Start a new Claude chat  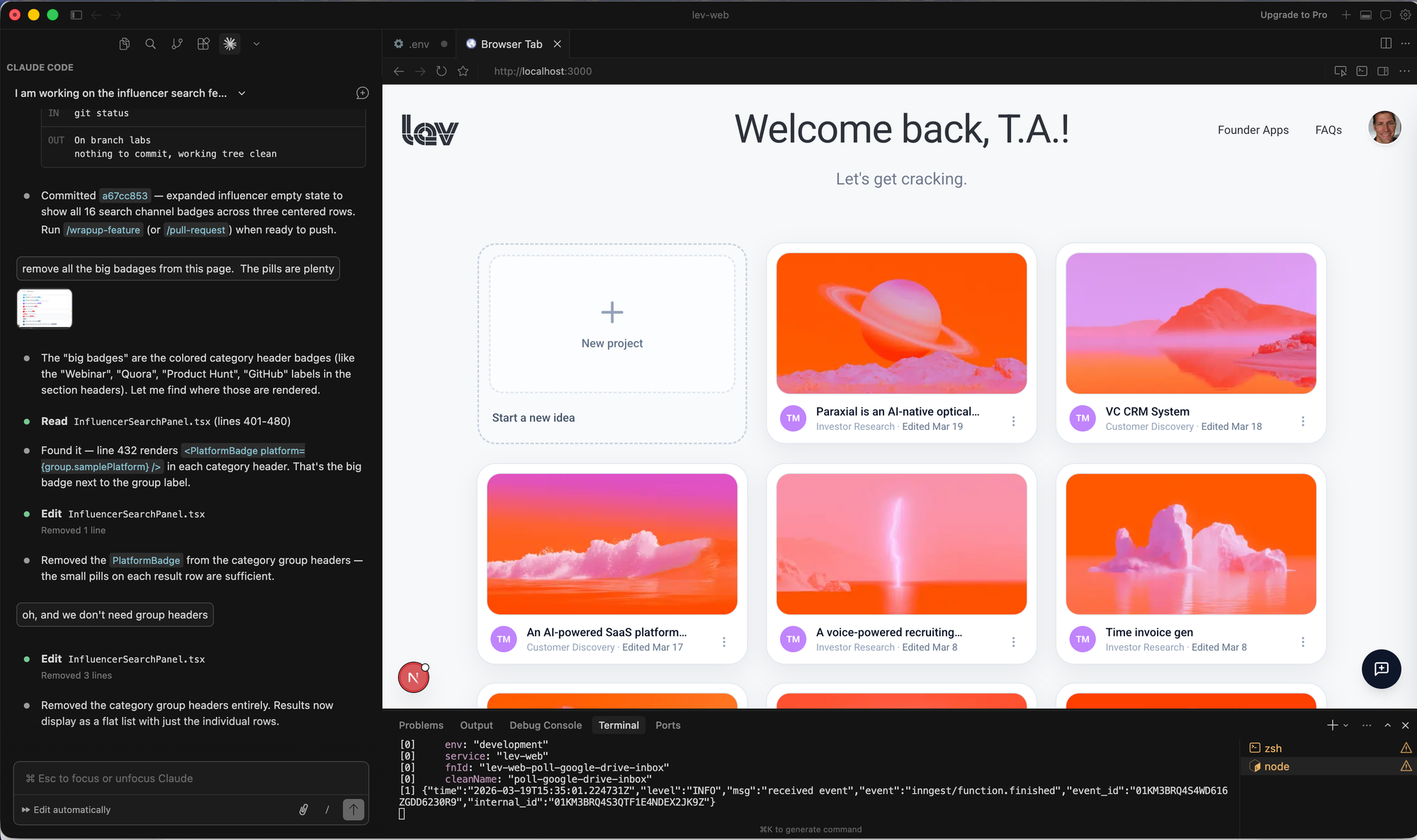362,93
